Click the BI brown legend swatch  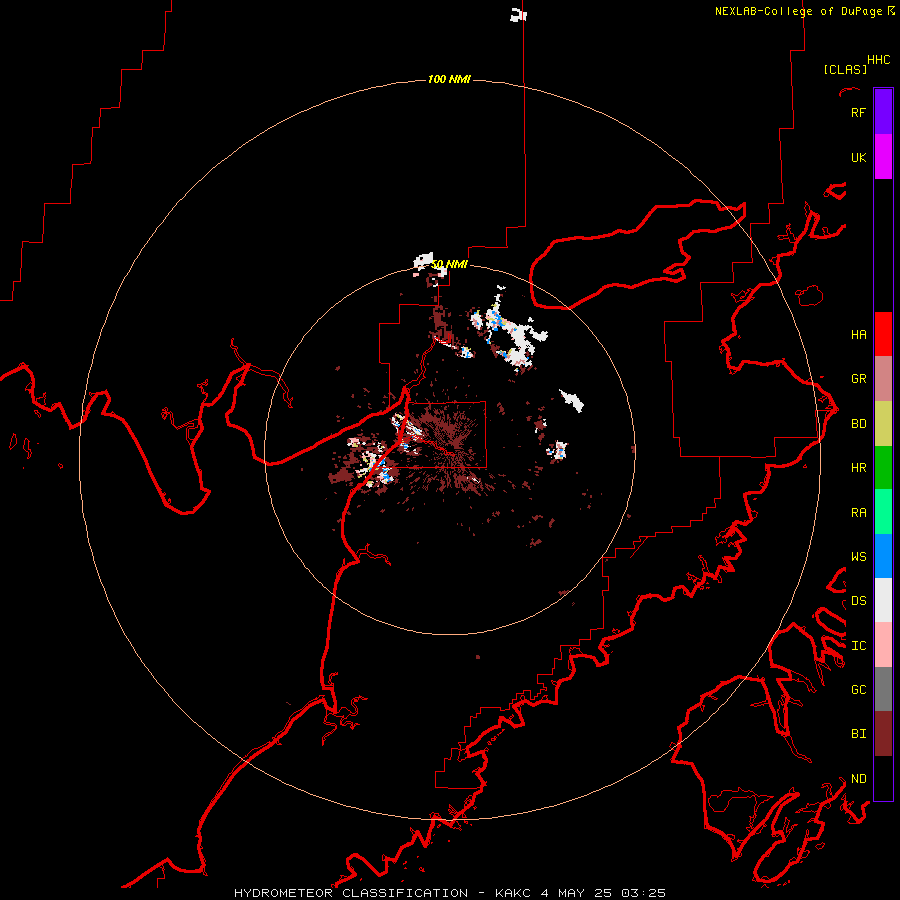coord(883,734)
